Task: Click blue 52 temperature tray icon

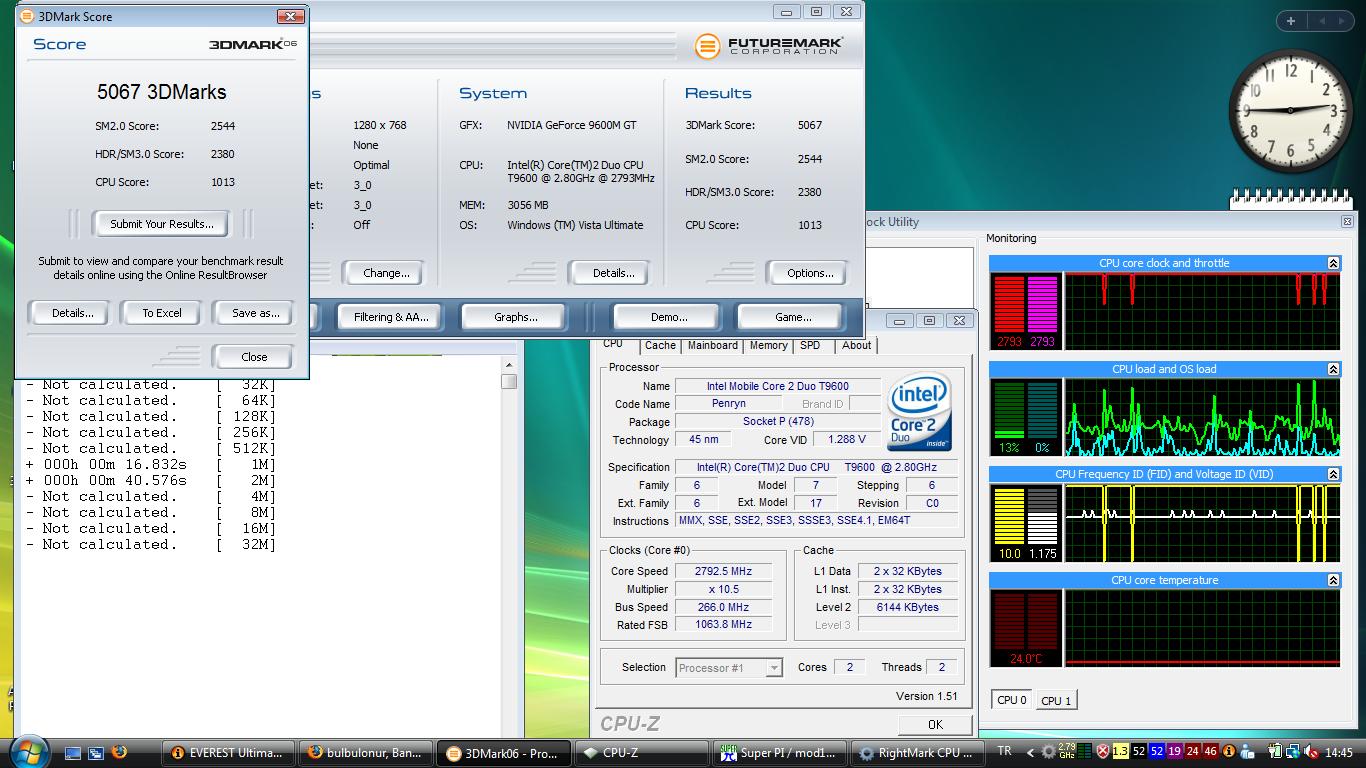Action: pos(1156,752)
